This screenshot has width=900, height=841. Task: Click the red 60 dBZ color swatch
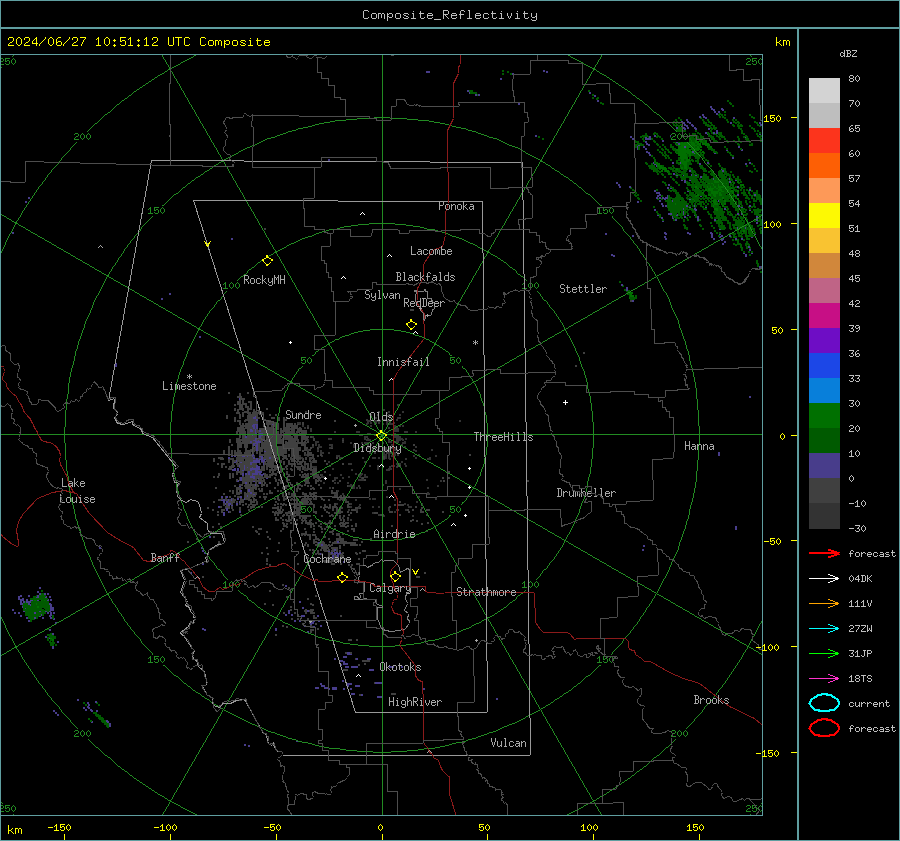(824, 141)
